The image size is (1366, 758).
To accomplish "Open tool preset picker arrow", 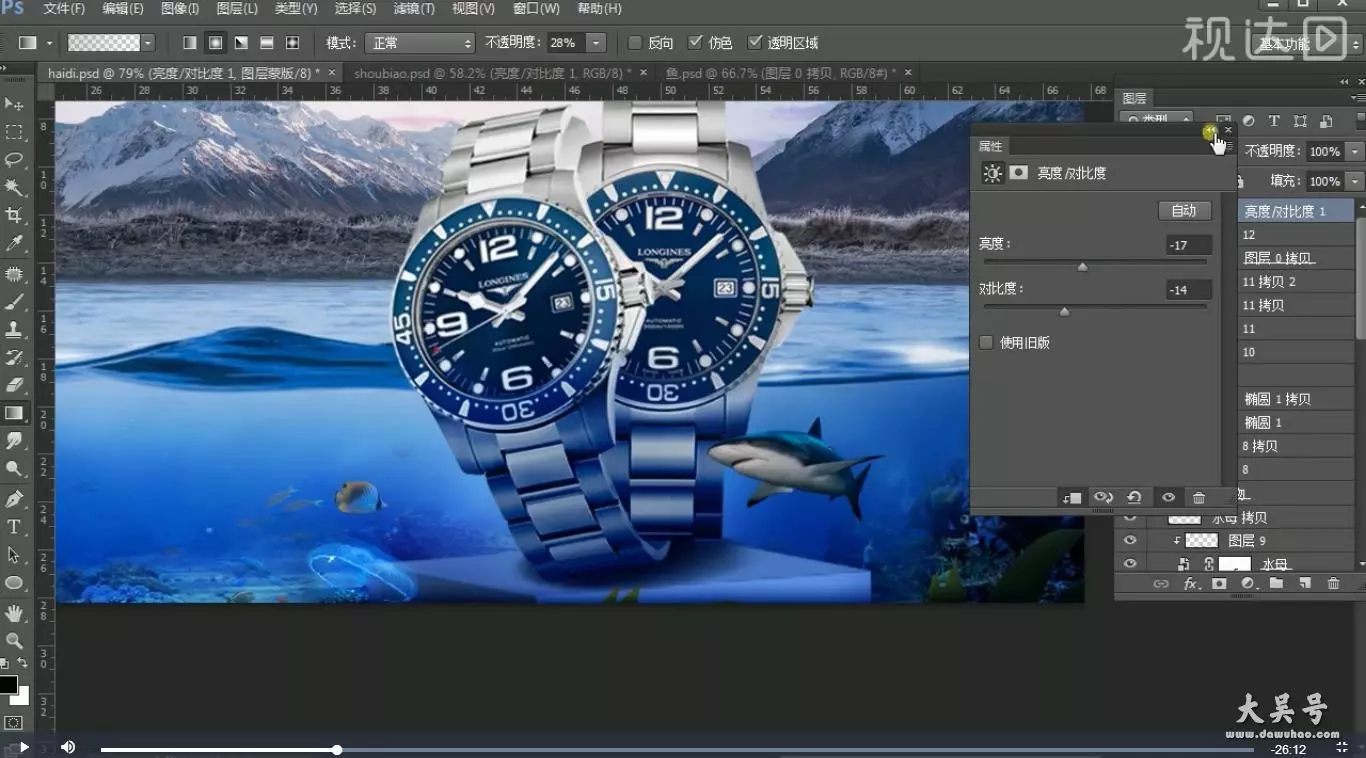I will (49, 43).
